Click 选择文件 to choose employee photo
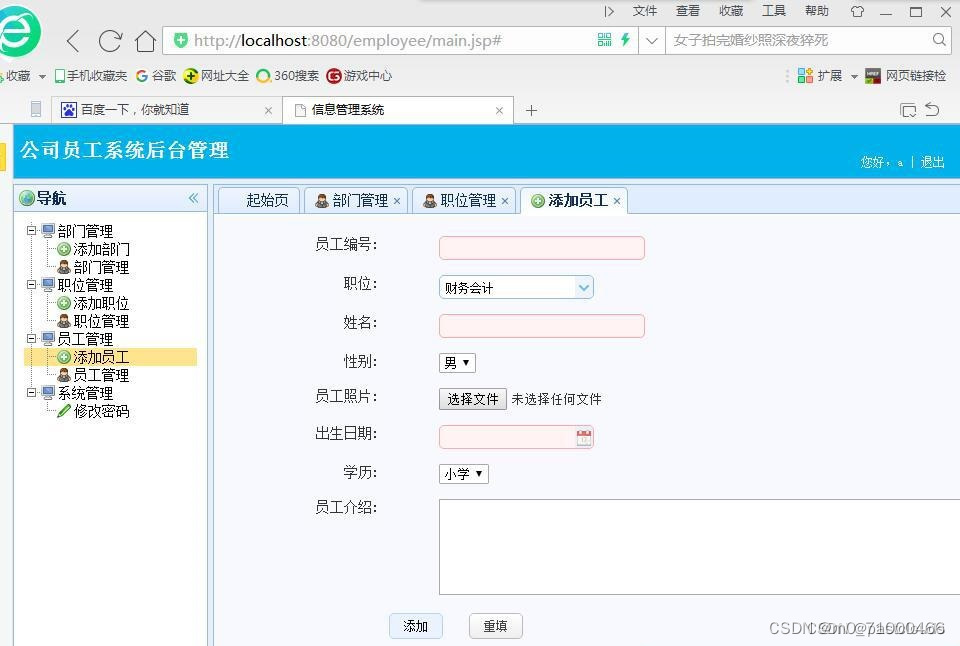This screenshot has height=646, width=960. [x=472, y=398]
